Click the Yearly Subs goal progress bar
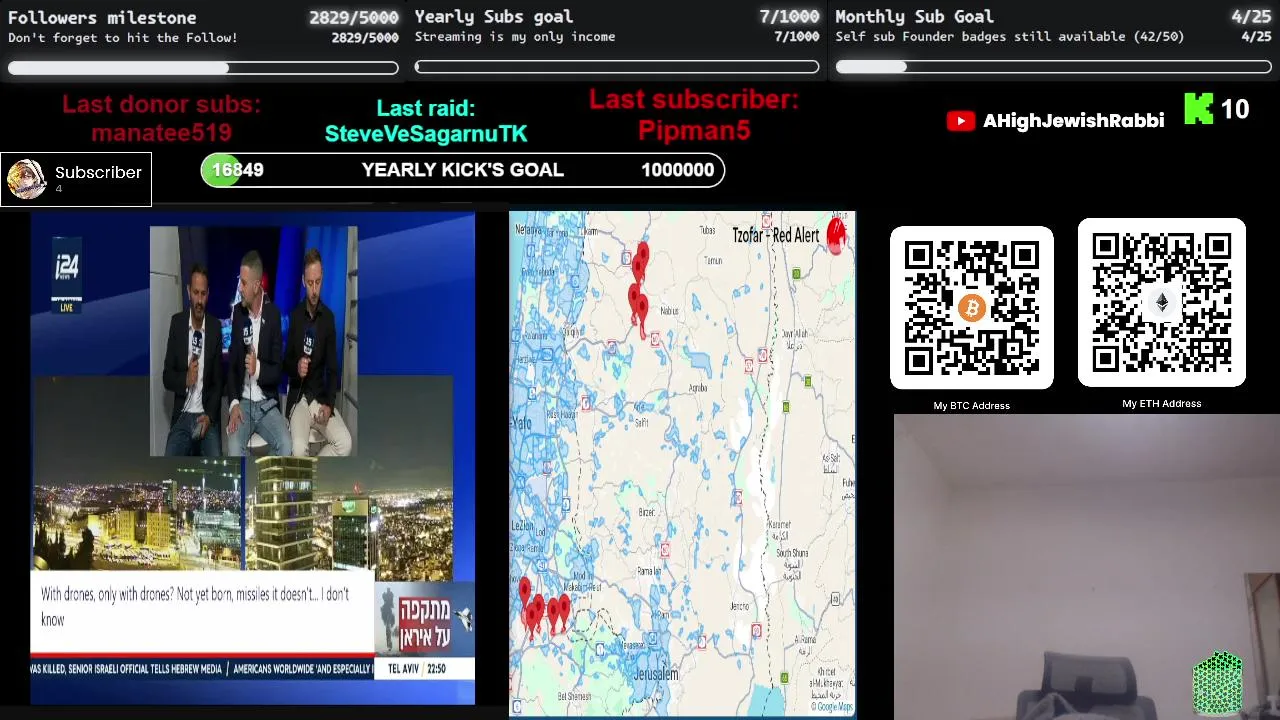 point(617,68)
